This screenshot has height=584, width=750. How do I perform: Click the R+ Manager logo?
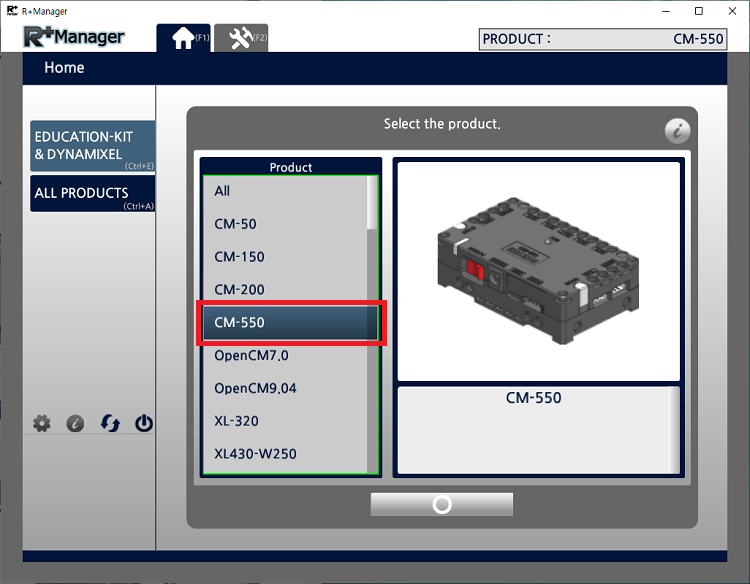[76, 37]
